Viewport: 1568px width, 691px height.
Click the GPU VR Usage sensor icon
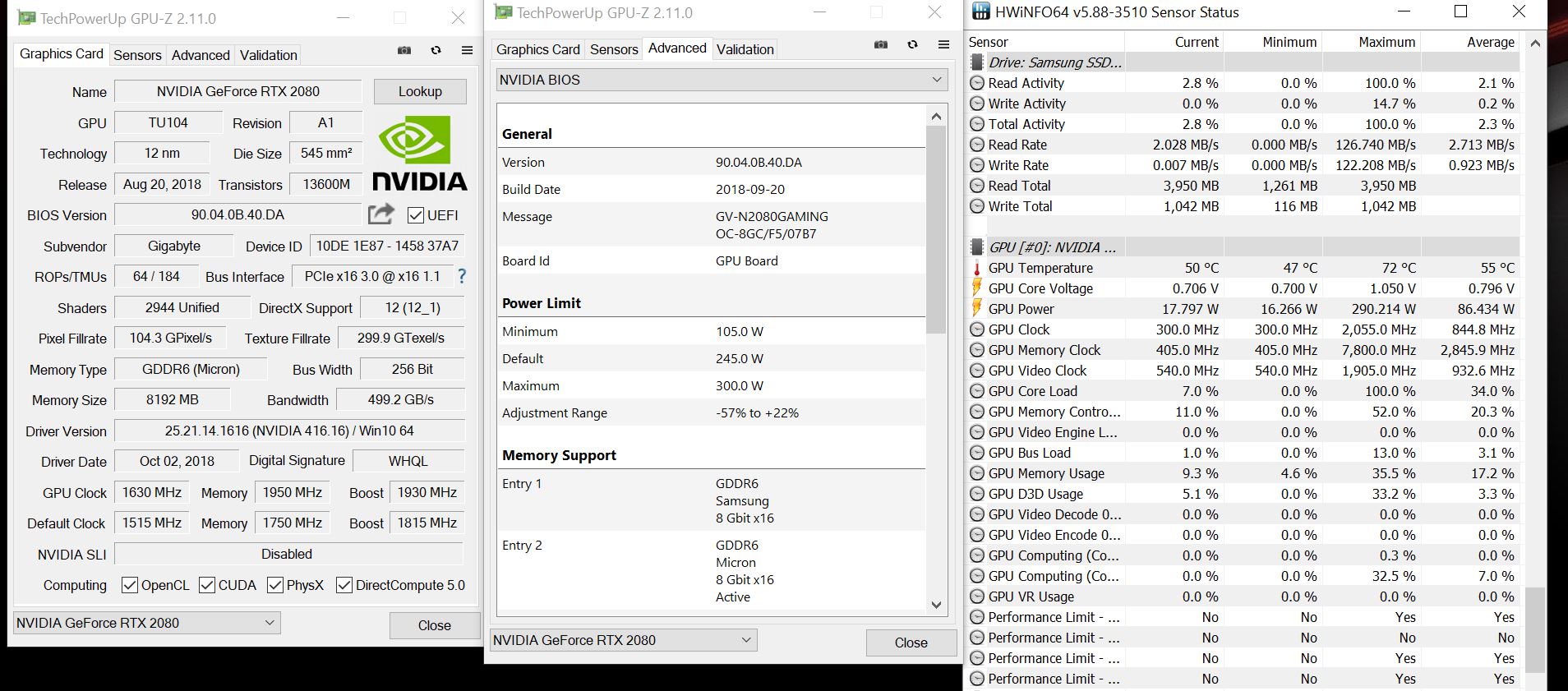click(977, 597)
